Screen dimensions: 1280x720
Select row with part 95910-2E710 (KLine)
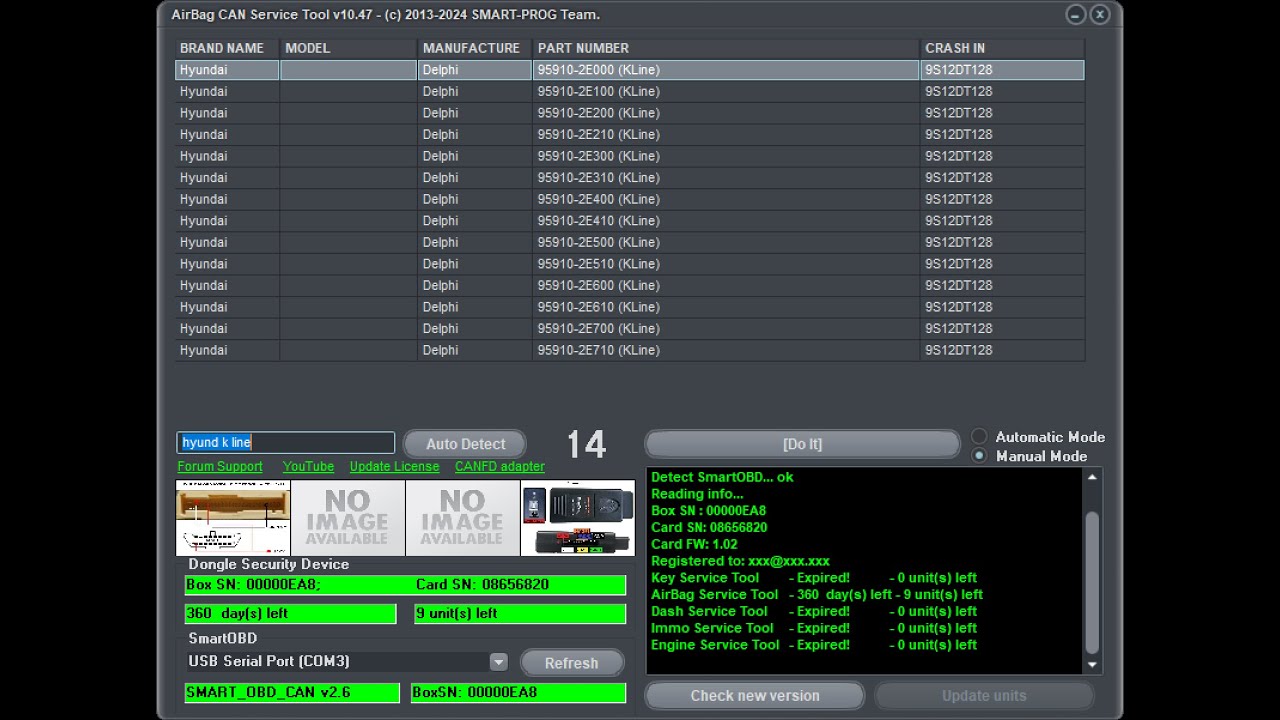630,350
